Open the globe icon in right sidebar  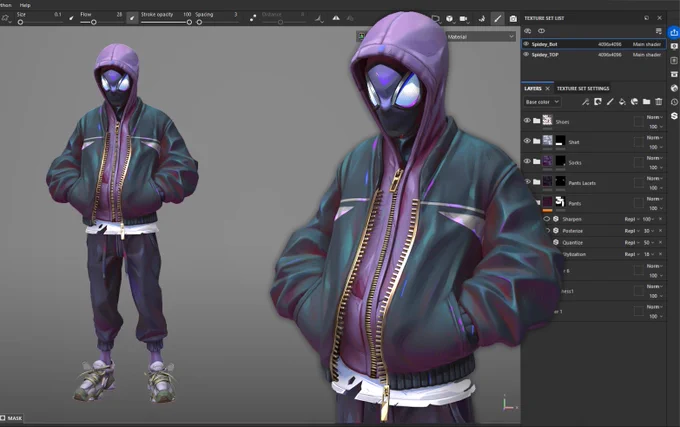click(x=674, y=88)
